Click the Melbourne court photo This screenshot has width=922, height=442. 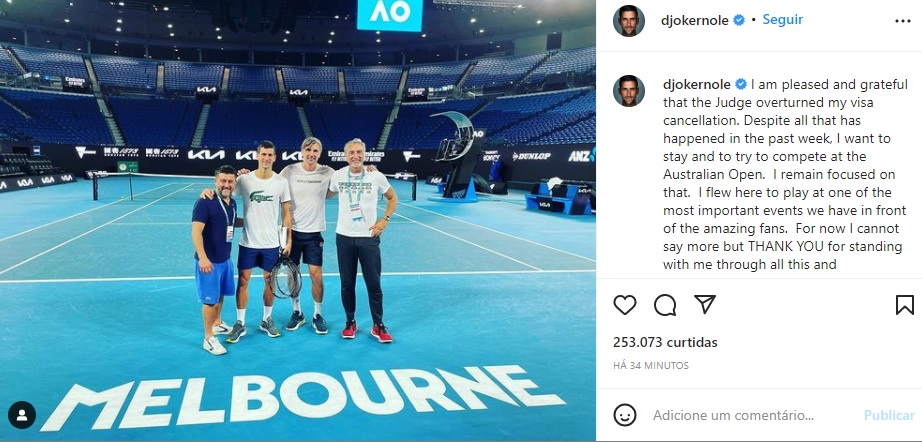pos(298,221)
